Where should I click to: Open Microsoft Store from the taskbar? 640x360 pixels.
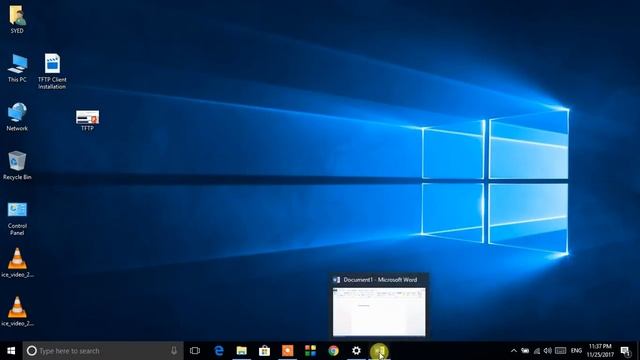click(264, 351)
